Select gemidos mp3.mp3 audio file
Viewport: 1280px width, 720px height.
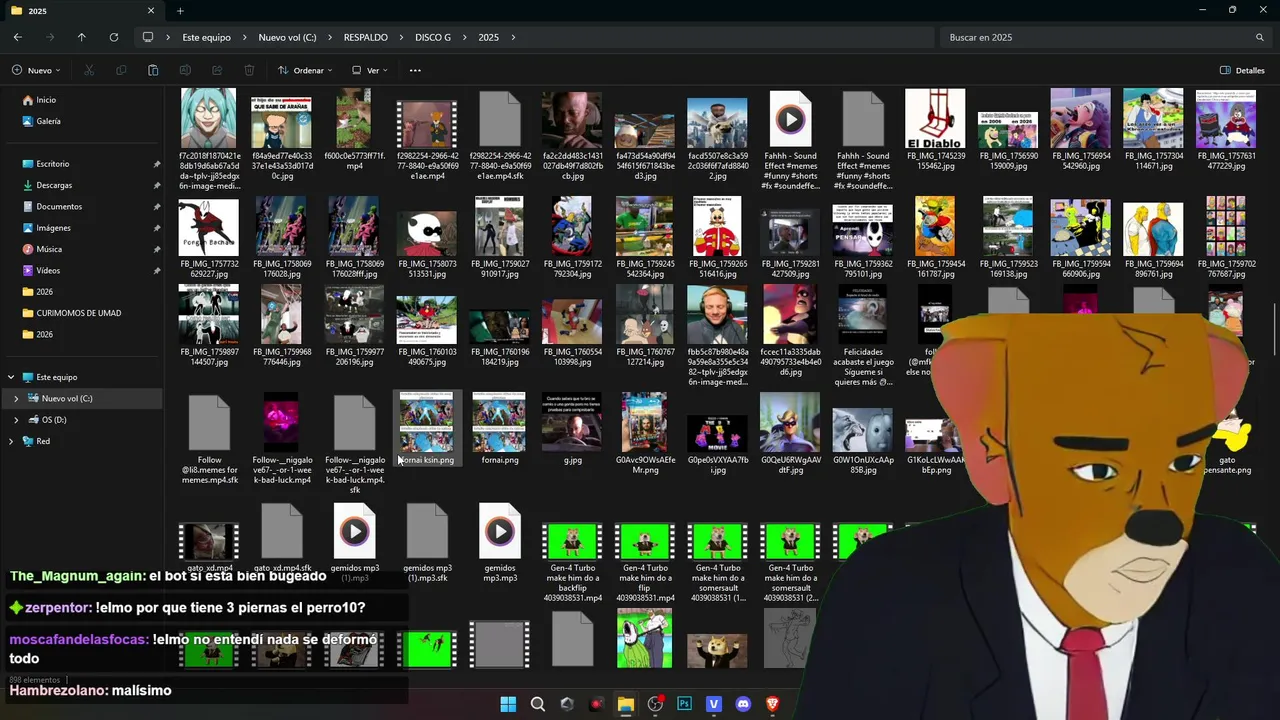point(499,543)
